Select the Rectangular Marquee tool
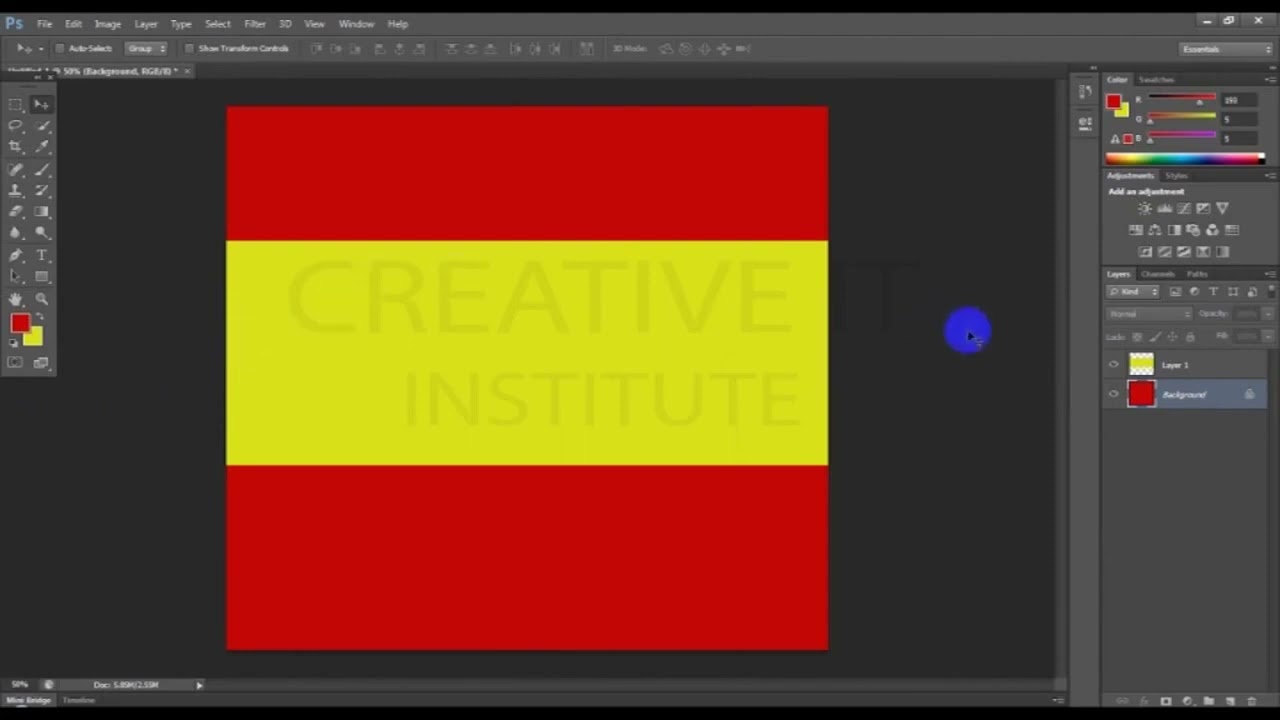Image resolution: width=1280 pixels, height=720 pixels. coord(16,104)
